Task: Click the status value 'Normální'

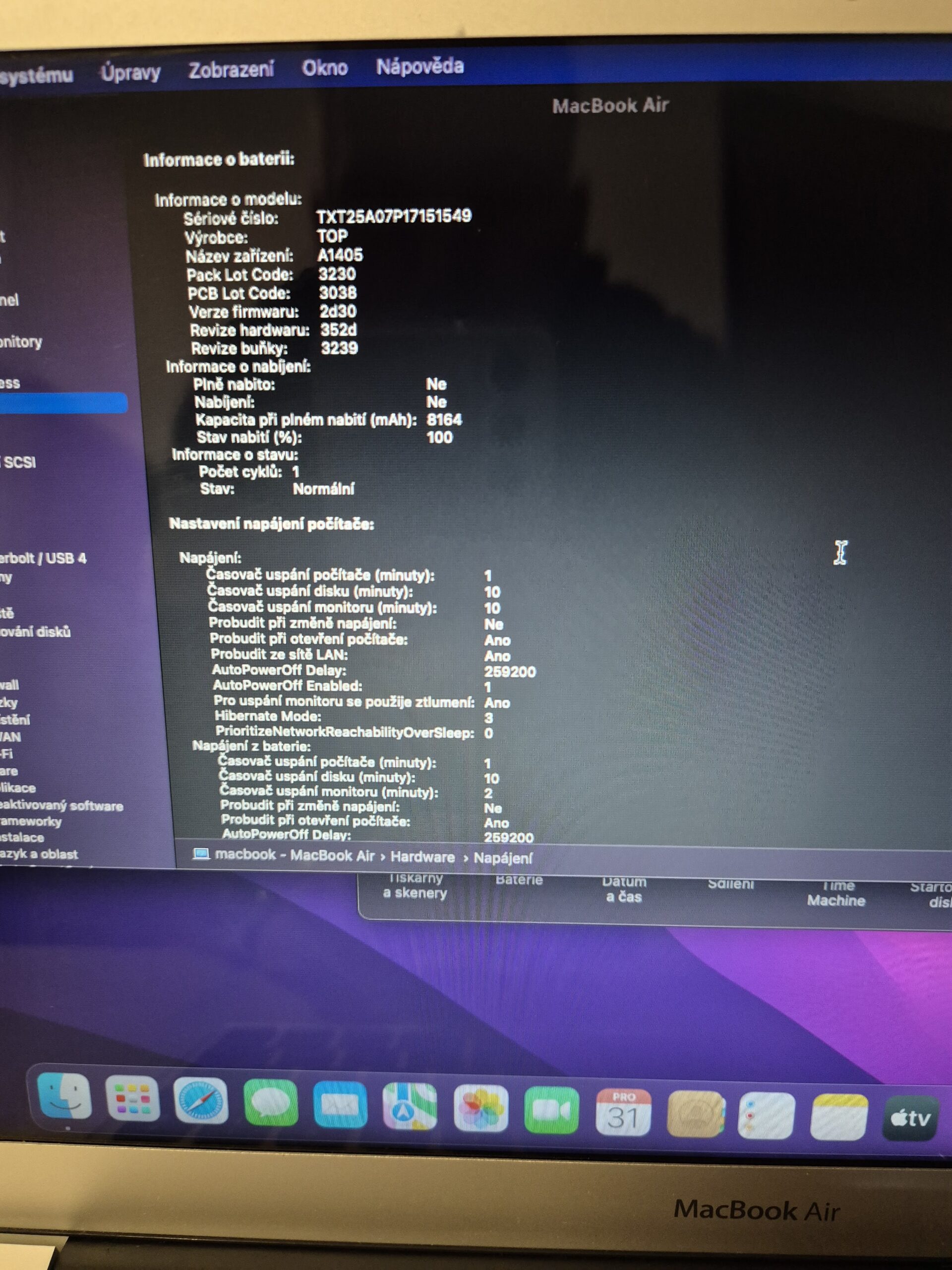Action: click(324, 489)
